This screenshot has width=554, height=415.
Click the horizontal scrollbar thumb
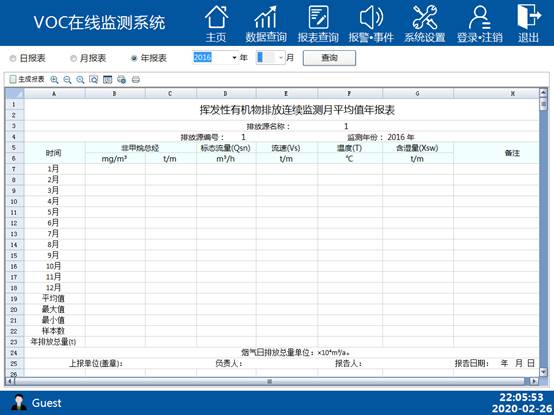[x=270, y=381]
